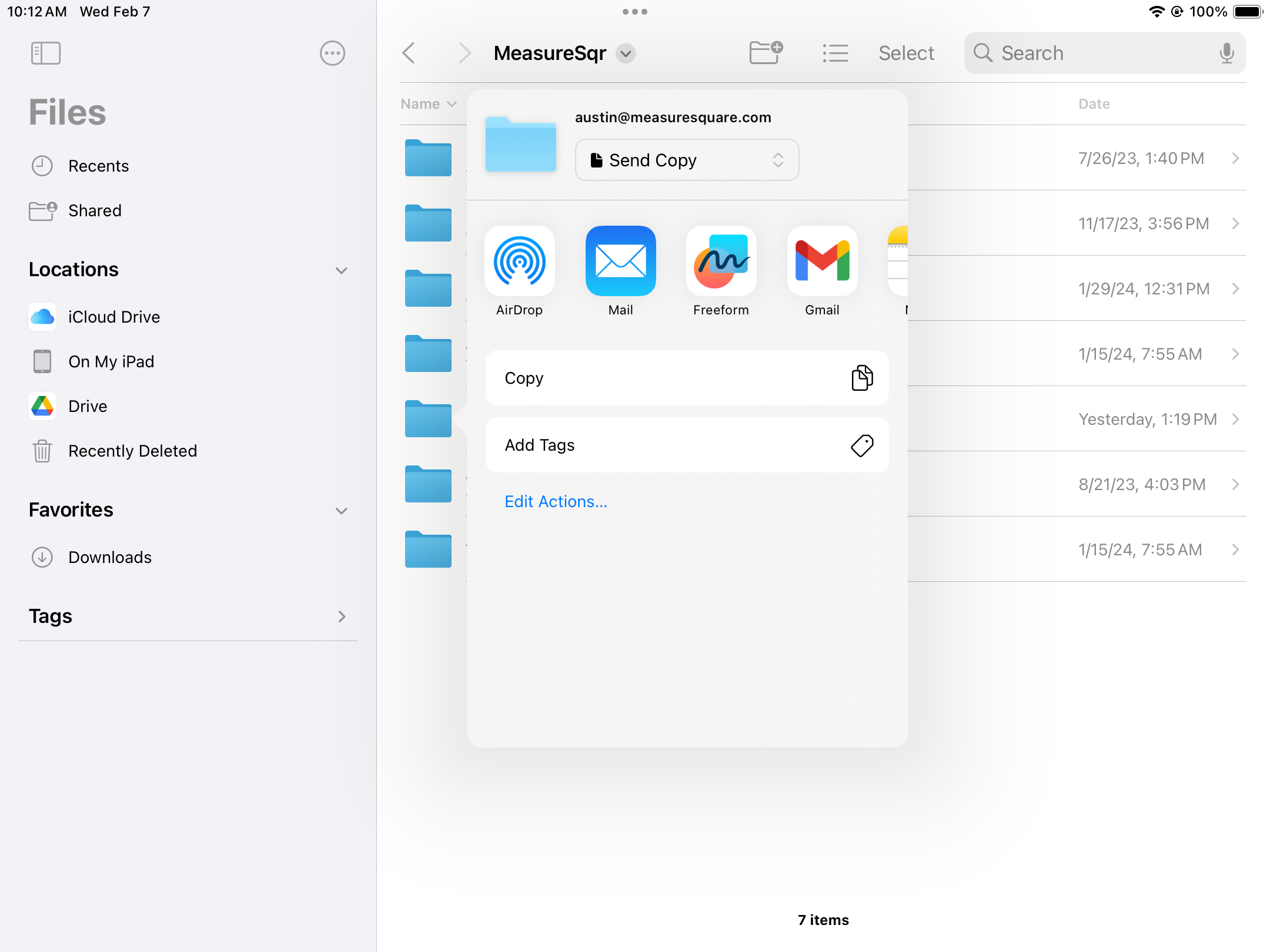
Task: Open iCloud Drive location
Action: 114,317
